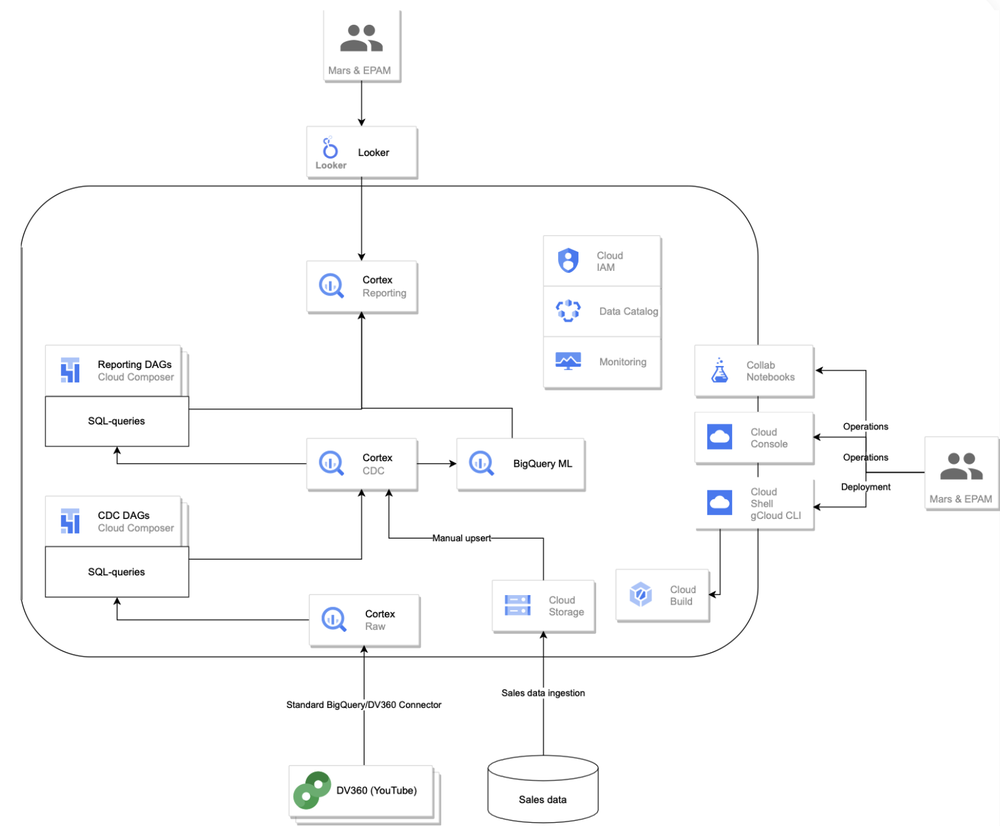Click the "Reporting" subtitle under Cortex

tap(384, 293)
